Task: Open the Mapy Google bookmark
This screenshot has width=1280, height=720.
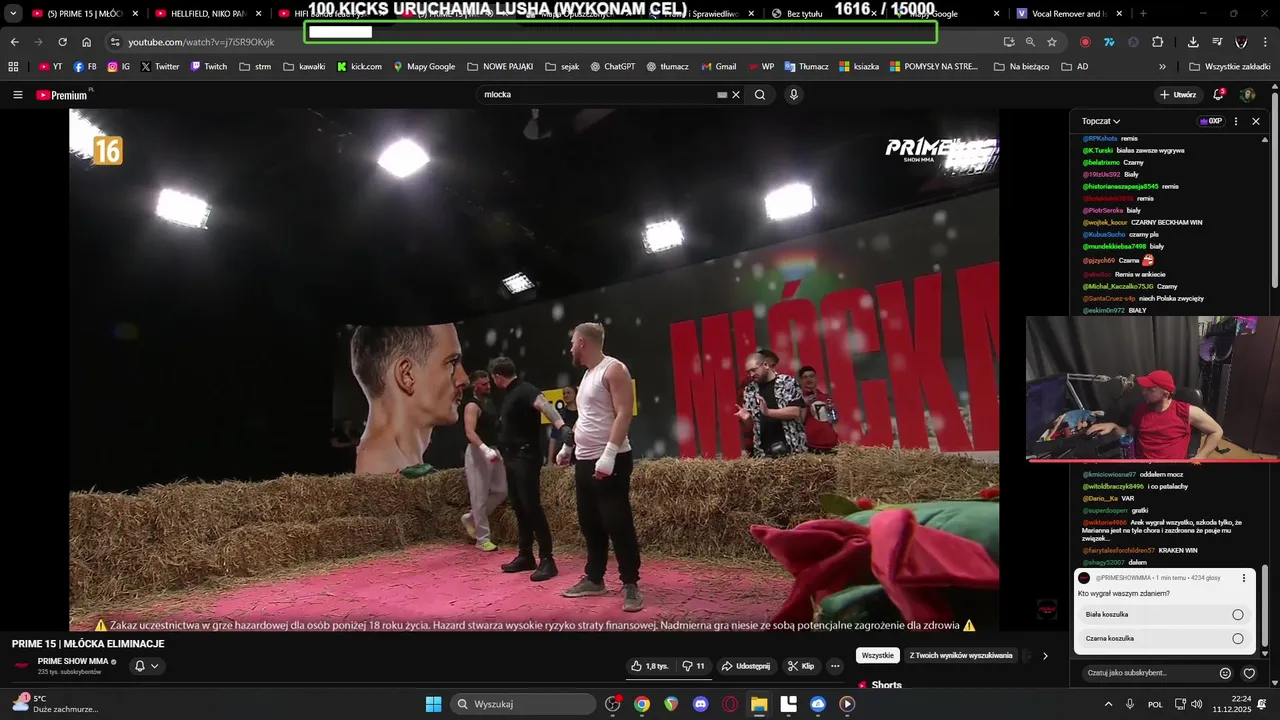Action: pos(424,67)
